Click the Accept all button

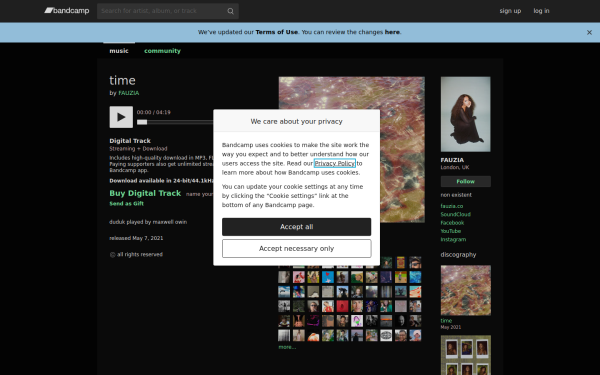click(297, 227)
